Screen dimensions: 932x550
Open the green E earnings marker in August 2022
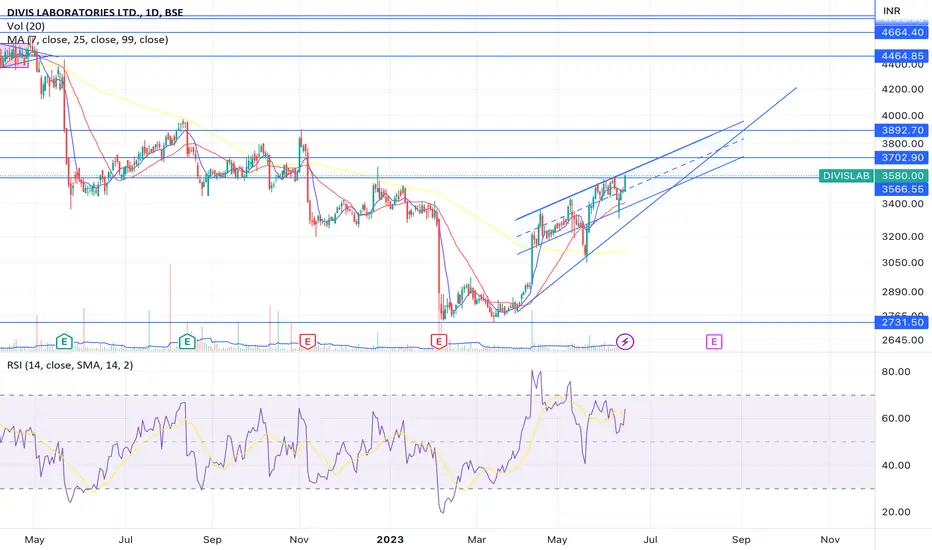[187, 341]
